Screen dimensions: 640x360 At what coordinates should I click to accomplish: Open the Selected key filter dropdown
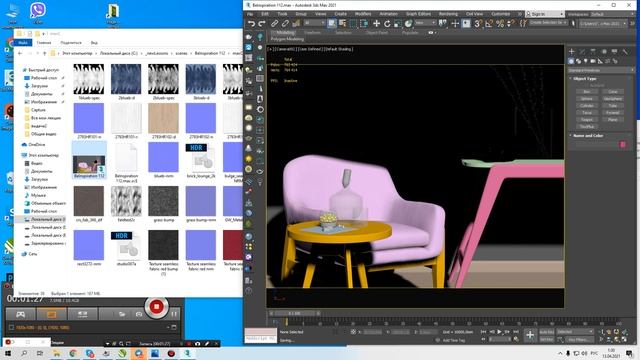[x=575, y=332]
